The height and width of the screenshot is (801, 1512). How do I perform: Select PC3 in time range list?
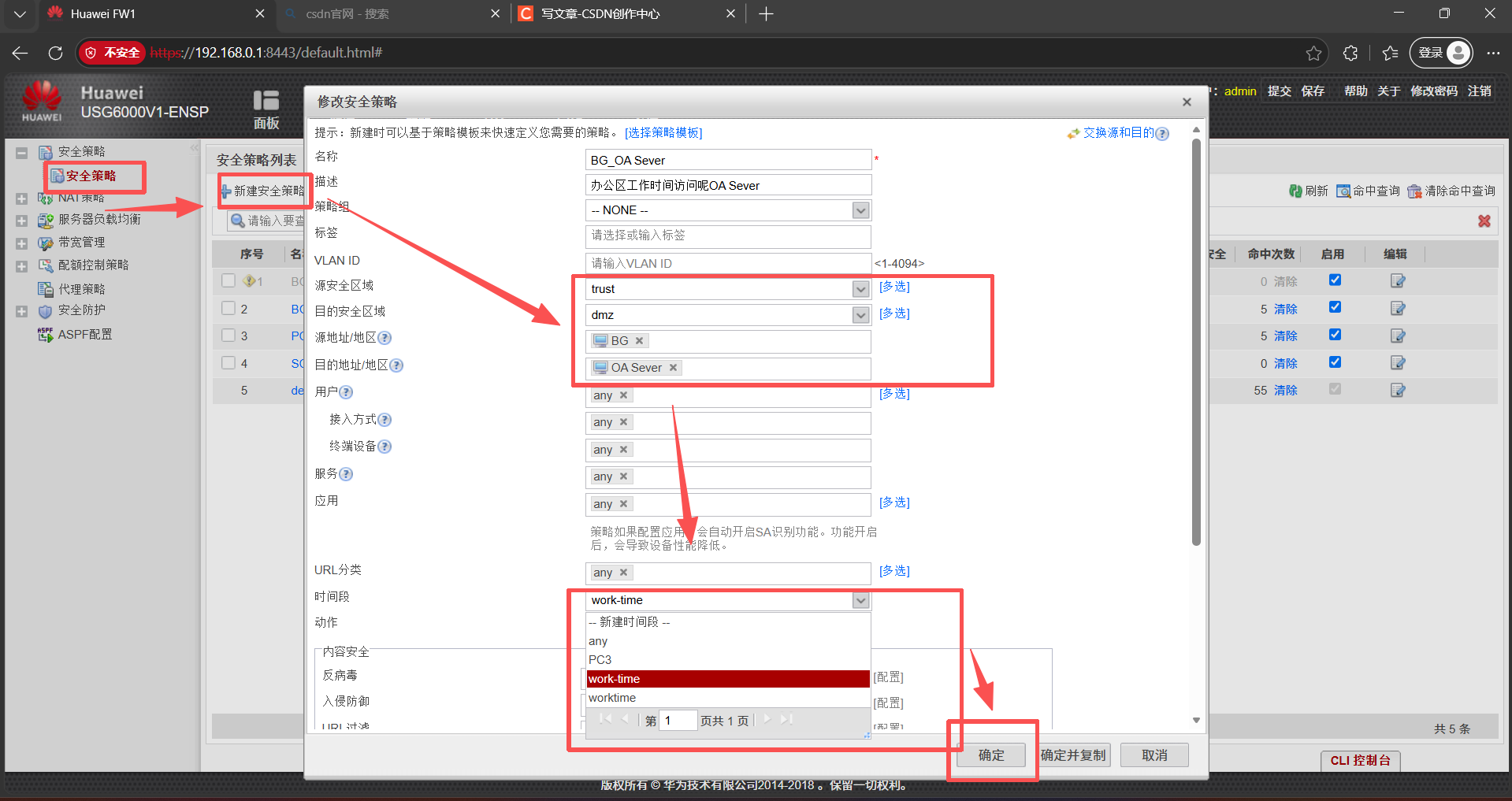click(x=728, y=660)
